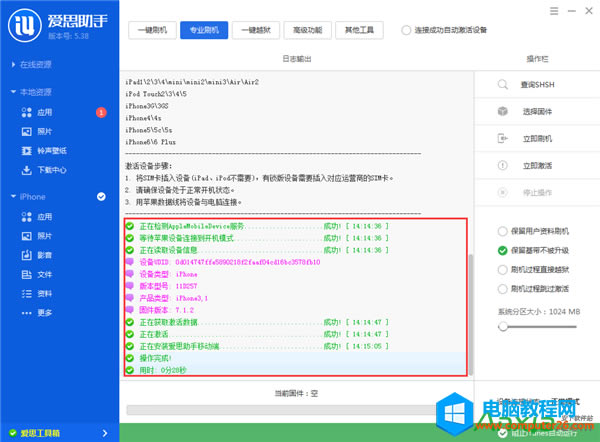Open the 下载中心 download icon

tap(26, 170)
